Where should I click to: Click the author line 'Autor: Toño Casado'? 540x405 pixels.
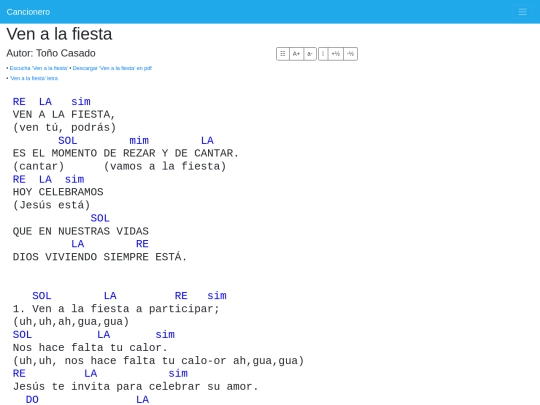(51, 53)
